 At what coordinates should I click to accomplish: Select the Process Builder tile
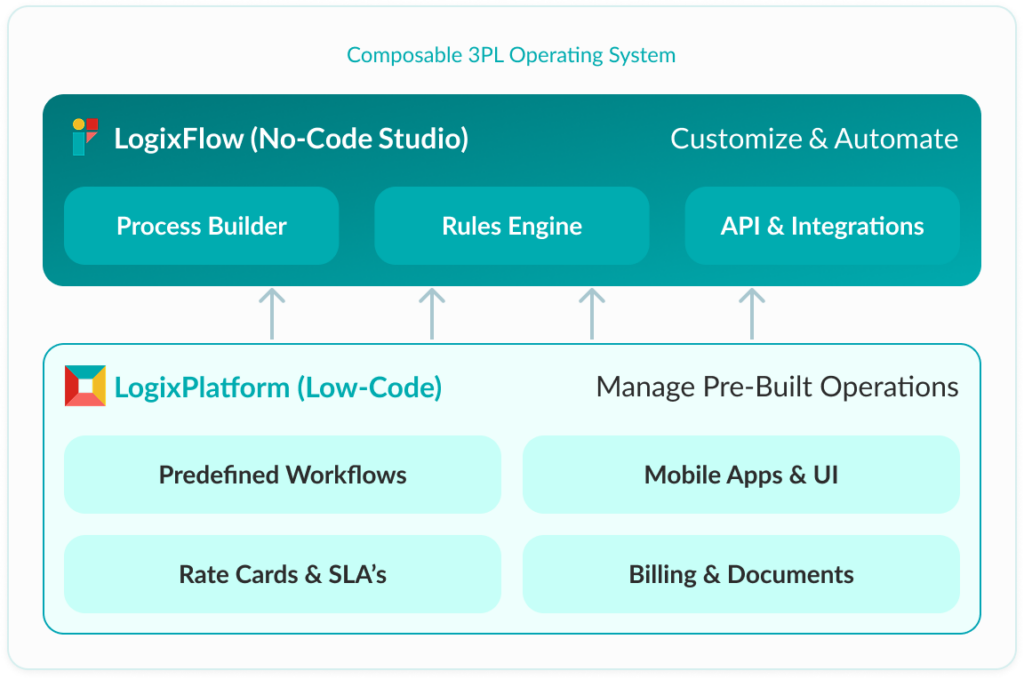[x=201, y=226]
